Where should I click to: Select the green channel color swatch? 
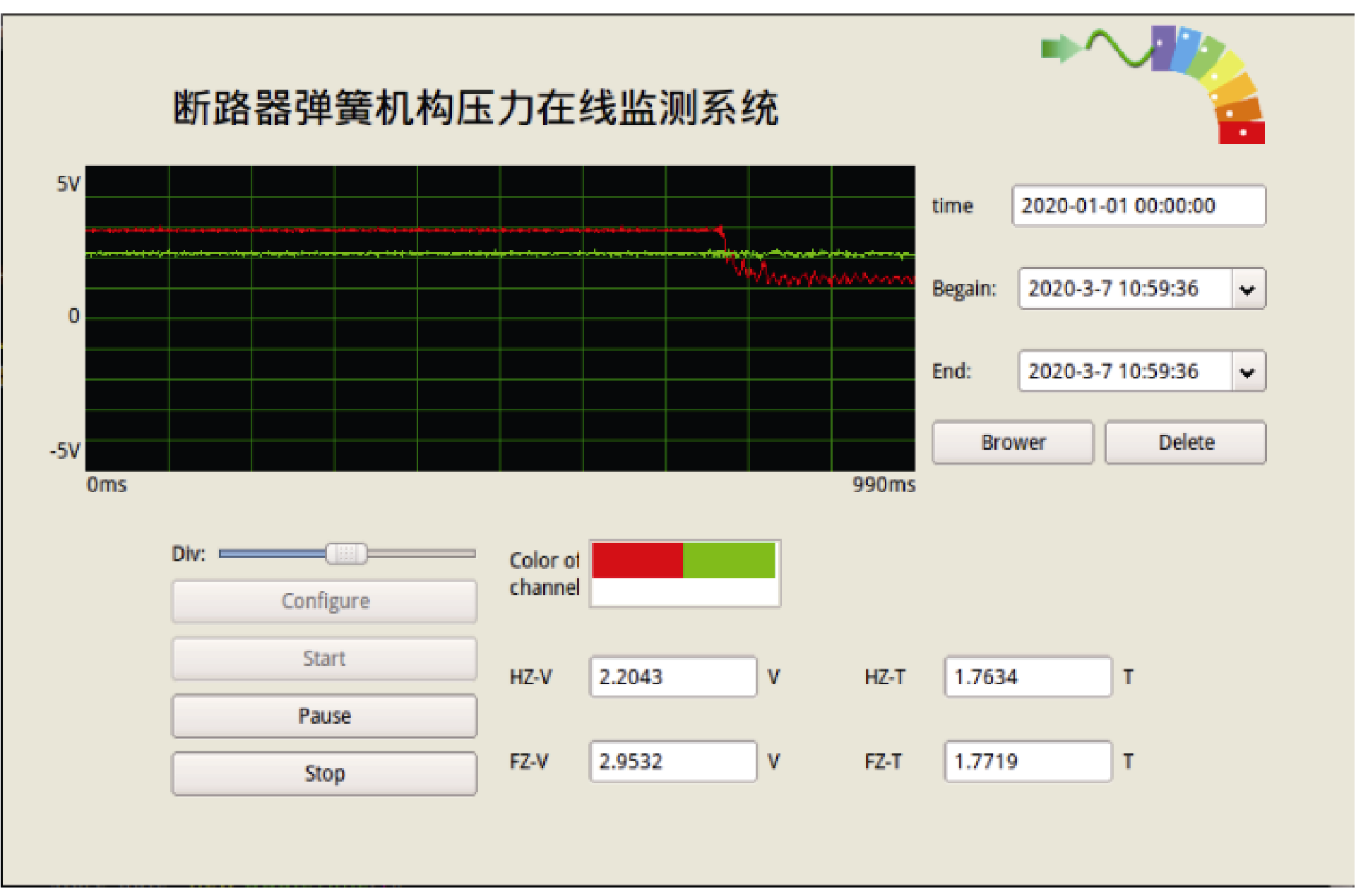point(728,561)
